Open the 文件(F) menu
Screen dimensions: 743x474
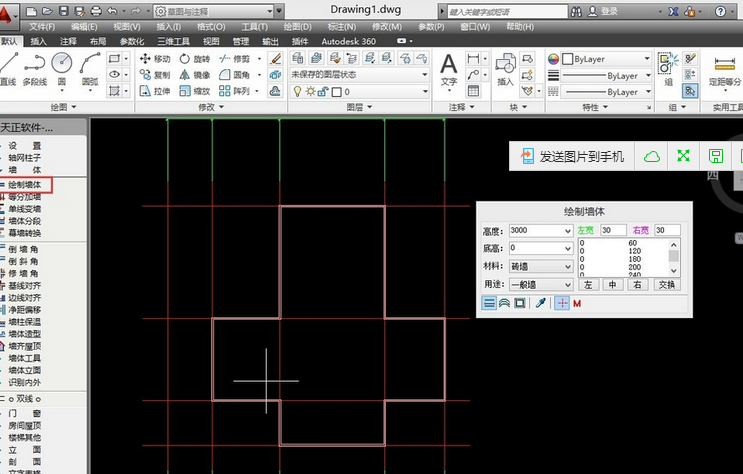tap(42, 27)
